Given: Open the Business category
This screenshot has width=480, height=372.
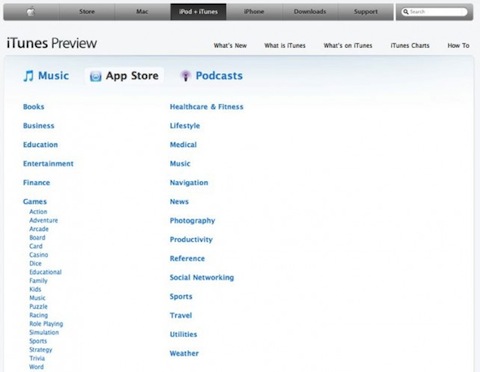Looking at the screenshot, I should (39, 126).
